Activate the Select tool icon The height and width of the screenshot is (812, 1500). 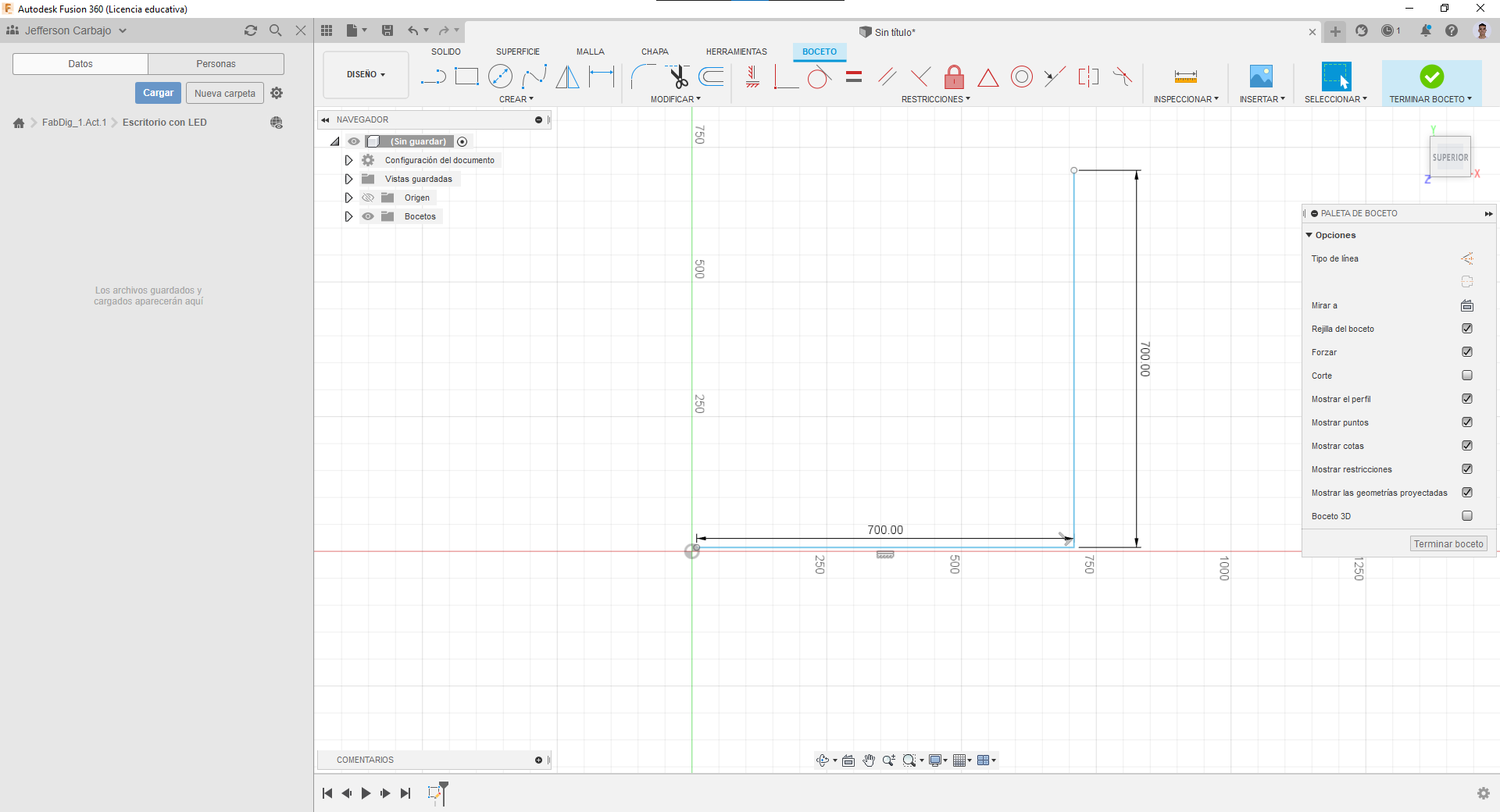click(x=1336, y=77)
